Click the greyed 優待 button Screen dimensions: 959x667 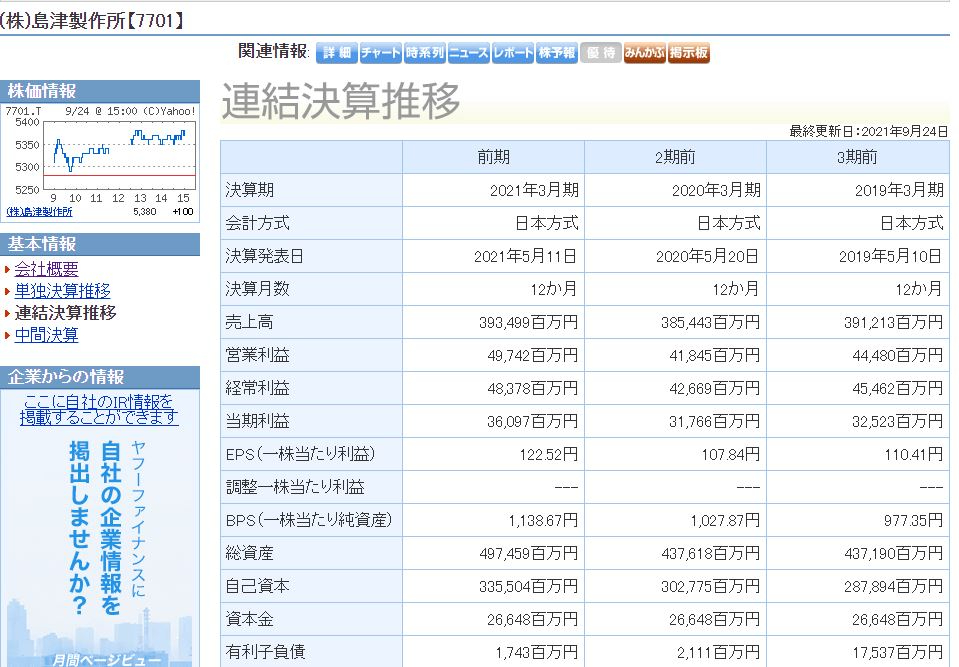[601, 53]
